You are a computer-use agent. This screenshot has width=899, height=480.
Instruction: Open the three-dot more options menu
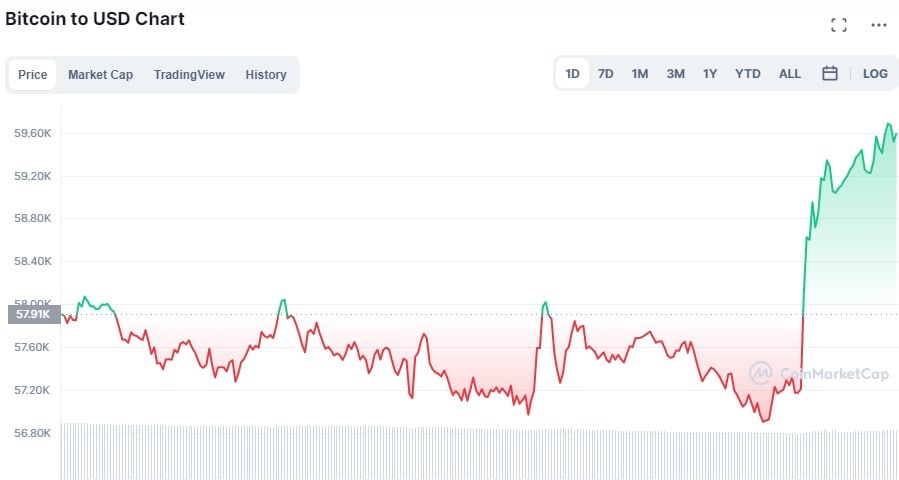[x=879, y=25]
